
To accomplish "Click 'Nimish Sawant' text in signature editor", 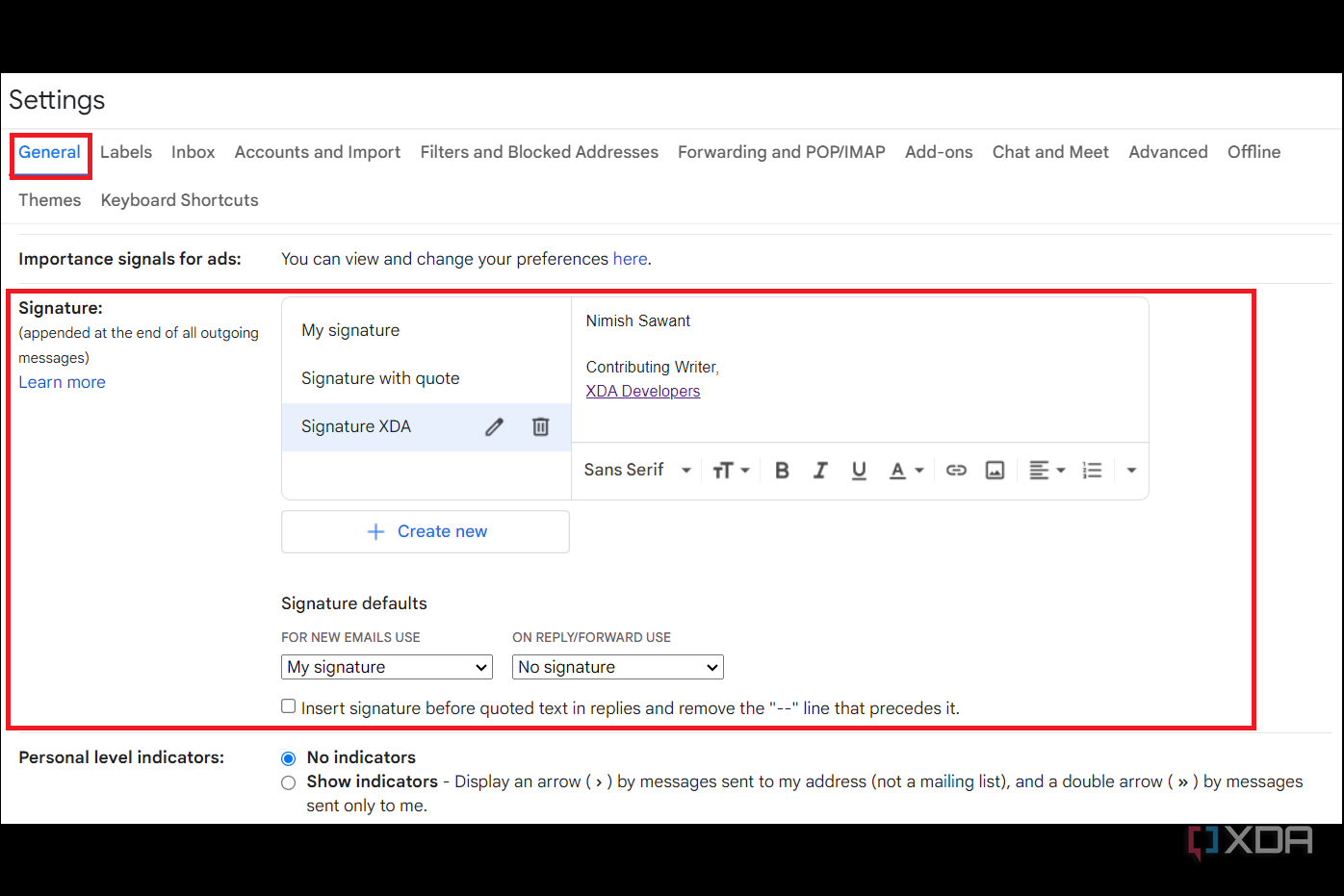I will point(638,320).
